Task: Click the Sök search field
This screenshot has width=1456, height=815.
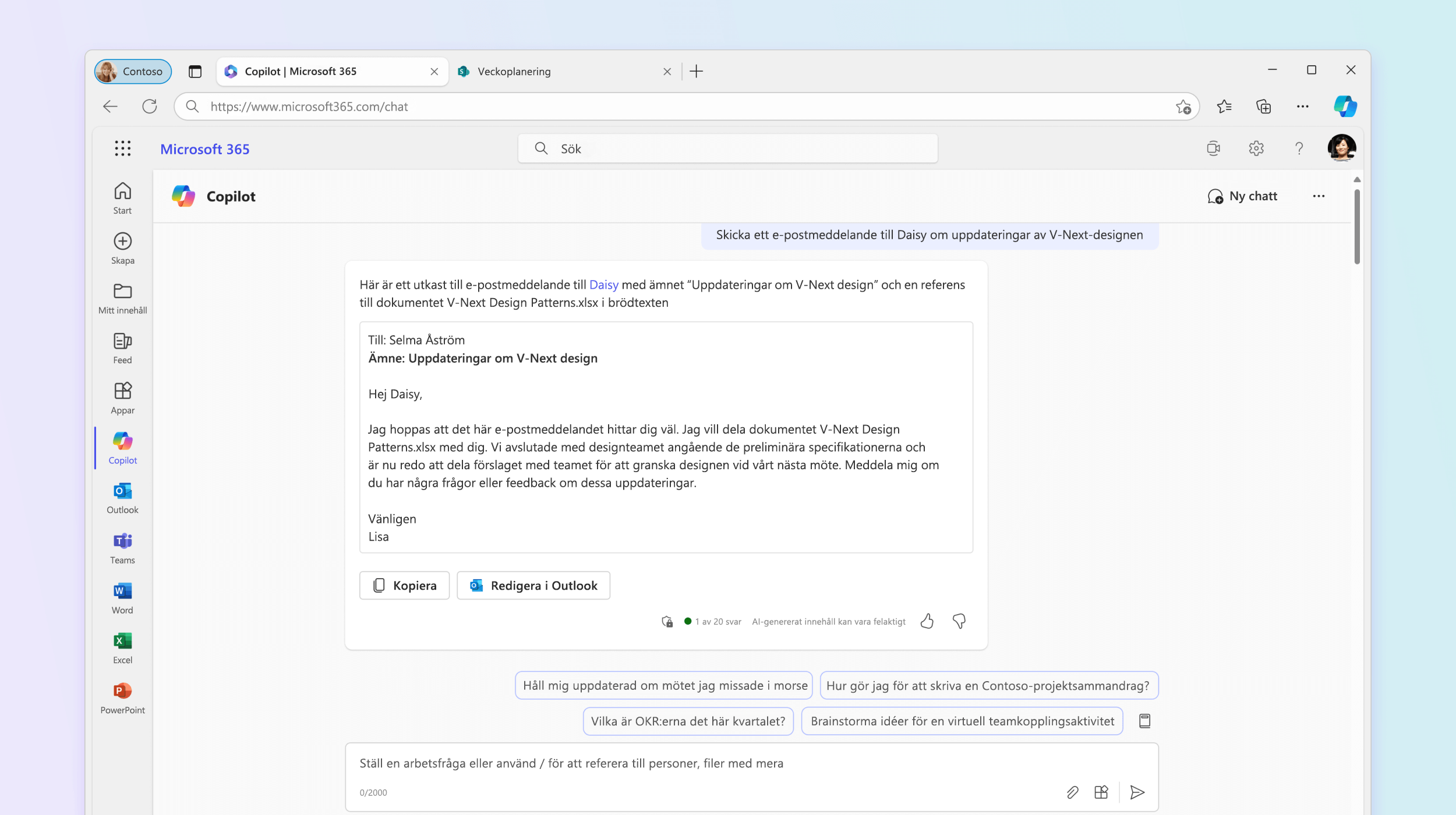Action: 727,148
